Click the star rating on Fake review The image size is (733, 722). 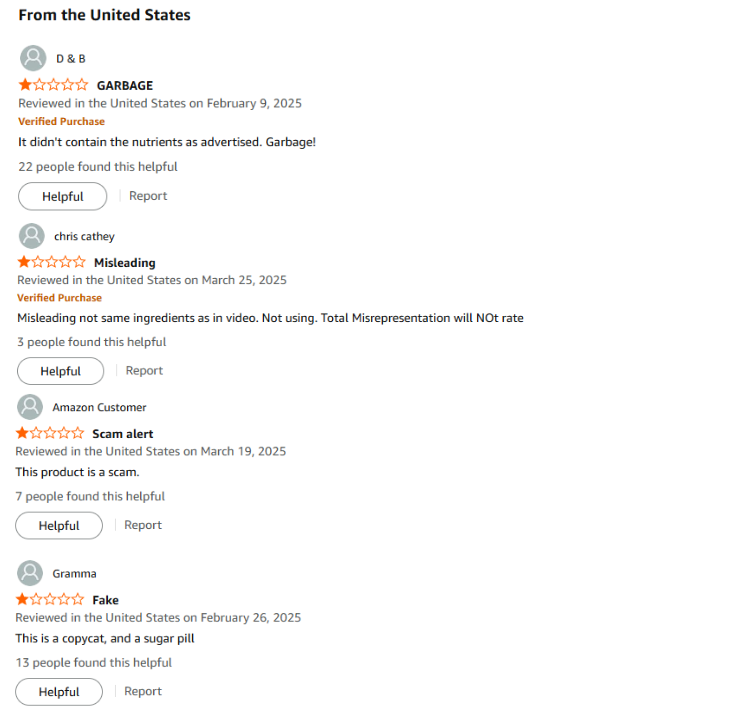tap(50, 599)
